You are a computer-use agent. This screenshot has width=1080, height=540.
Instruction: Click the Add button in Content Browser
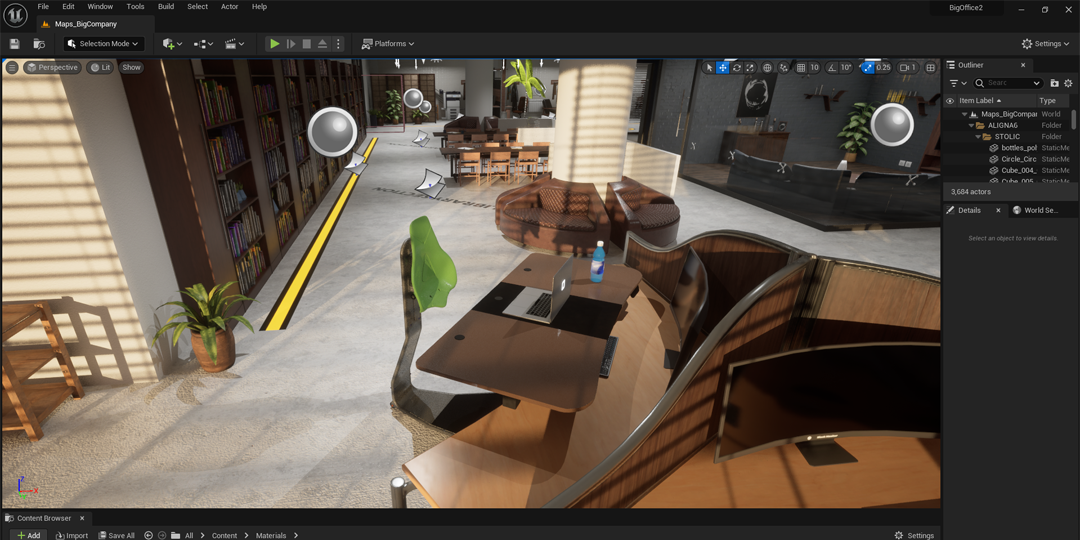[28, 535]
